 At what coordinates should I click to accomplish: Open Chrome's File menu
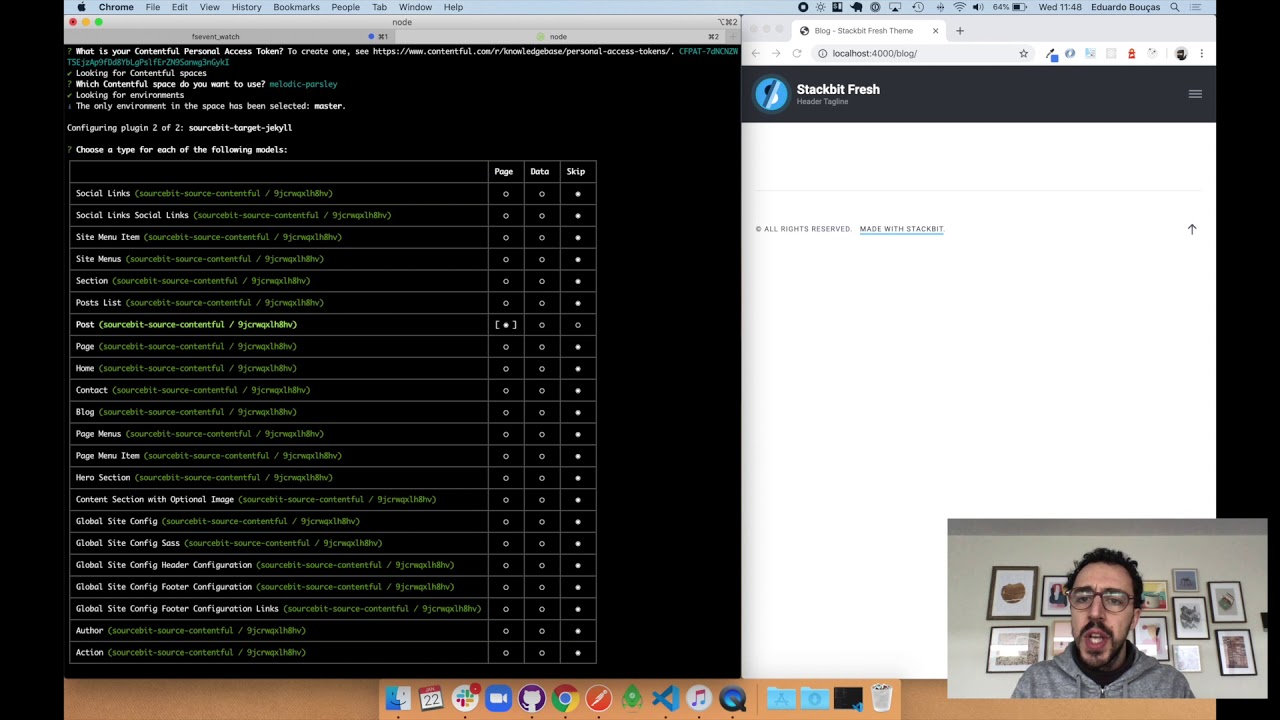152,7
